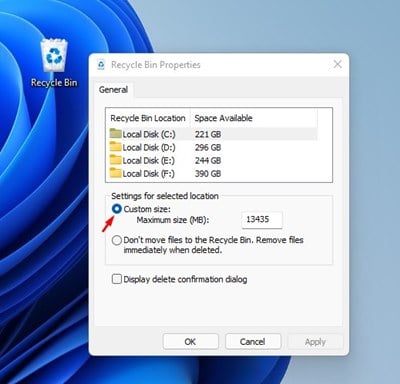
Task: Select the 390 GB space value
Action: (208, 173)
